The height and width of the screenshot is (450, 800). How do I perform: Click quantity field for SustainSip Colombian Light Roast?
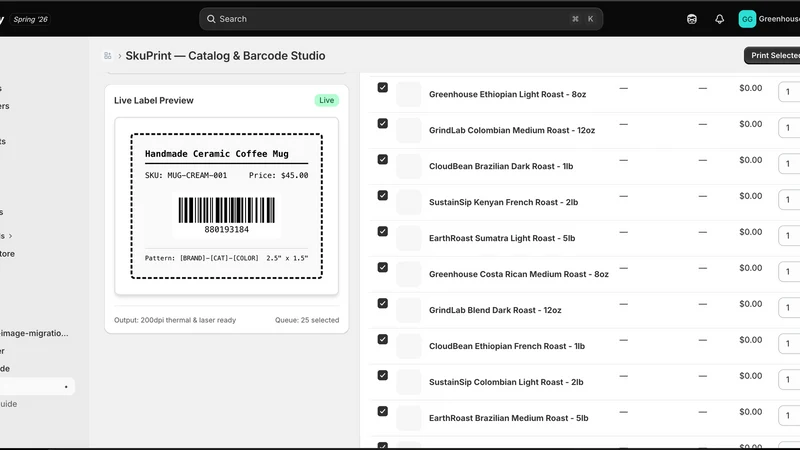pos(789,380)
